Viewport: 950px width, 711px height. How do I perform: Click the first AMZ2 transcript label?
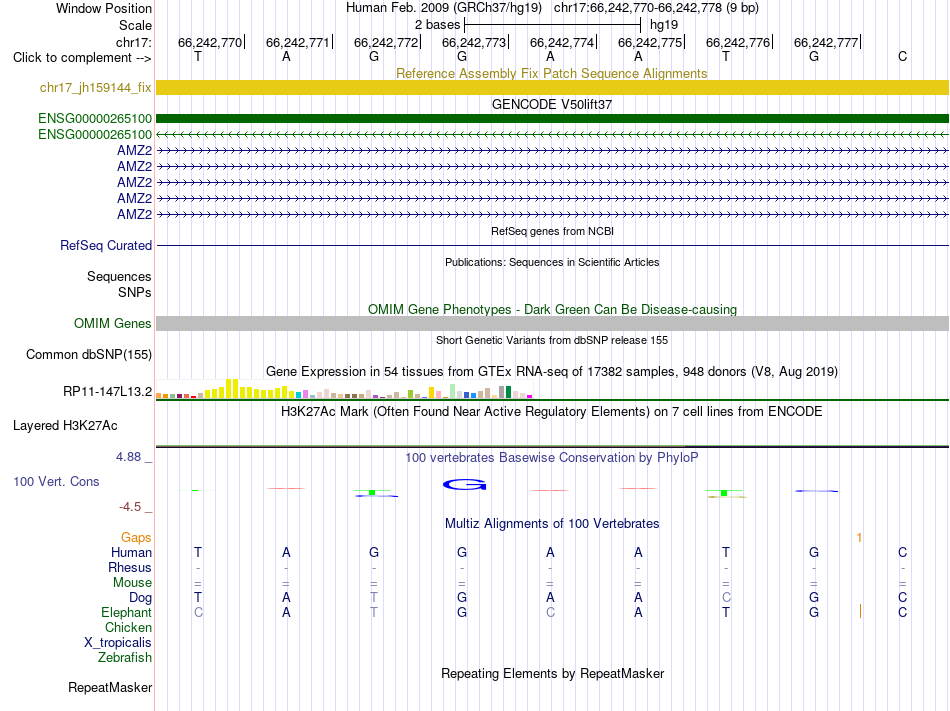(x=135, y=150)
